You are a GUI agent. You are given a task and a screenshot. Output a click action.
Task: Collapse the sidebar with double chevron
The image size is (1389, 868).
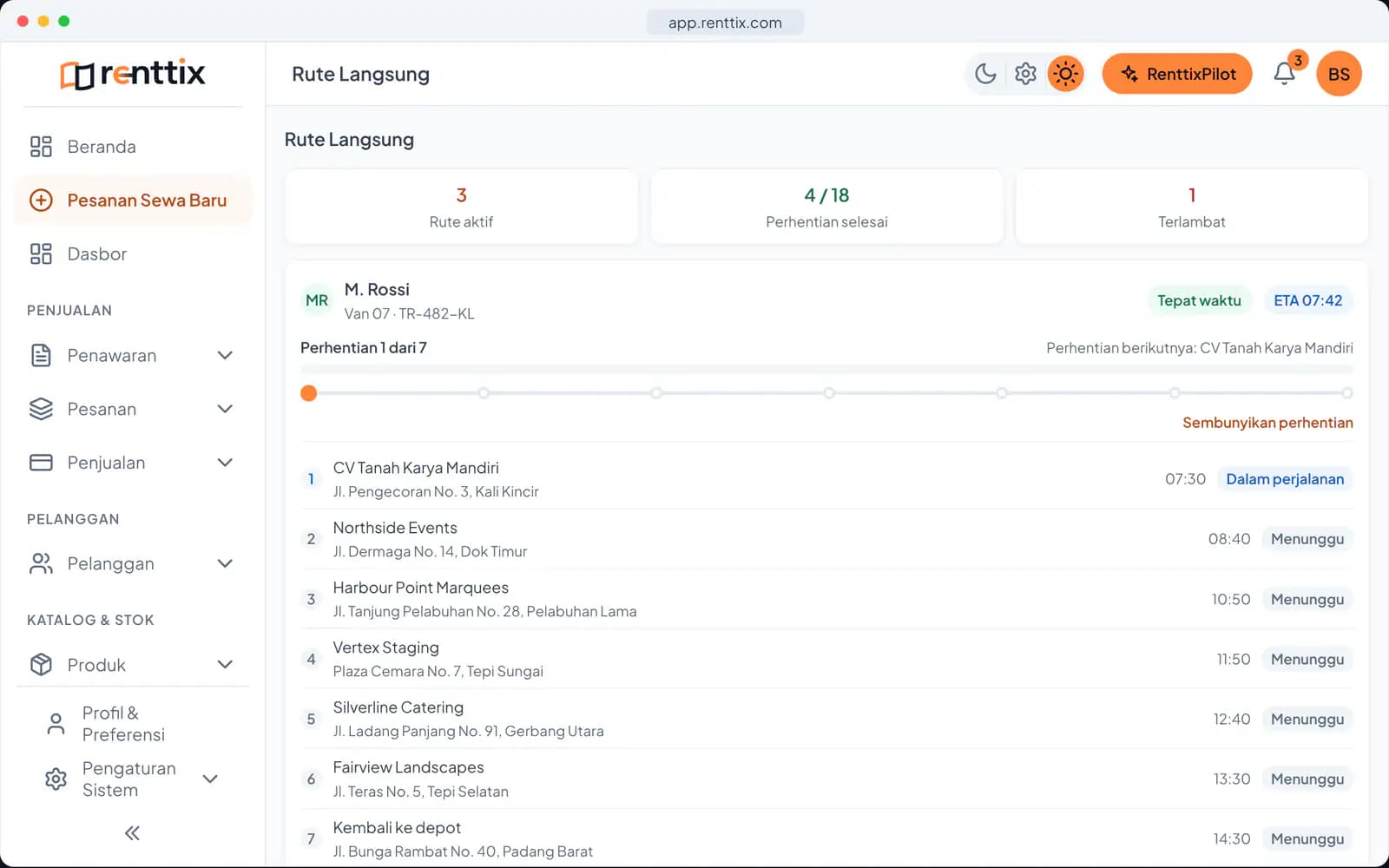pos(132,833)
